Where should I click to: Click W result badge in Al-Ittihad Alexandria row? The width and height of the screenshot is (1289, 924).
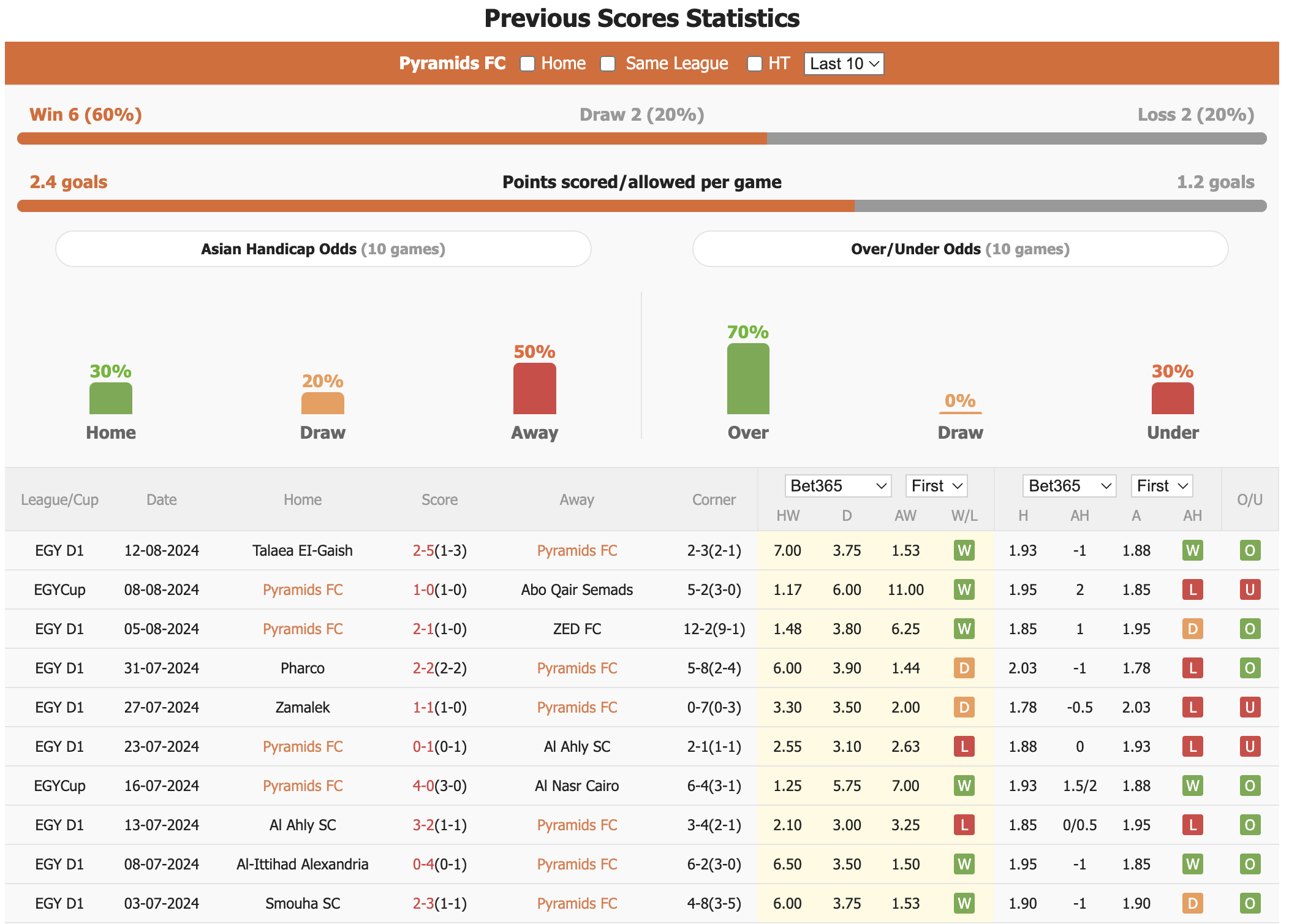point(964,864)
